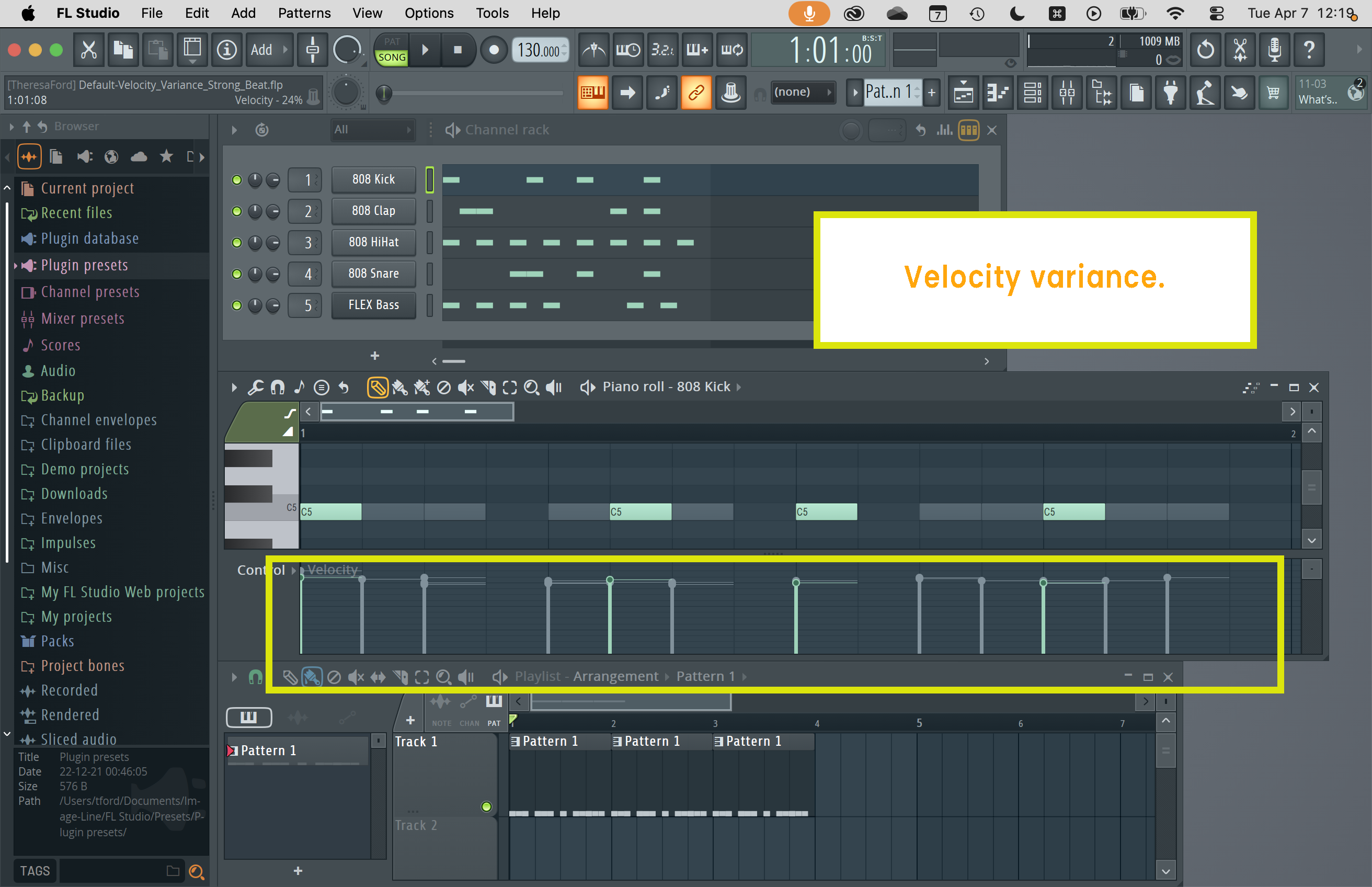Image resolution: width=1372 pixels, height=887 pixels.
Task: Open the (none) dropdown beside headphones icon
Action: [x=803, y=92]
